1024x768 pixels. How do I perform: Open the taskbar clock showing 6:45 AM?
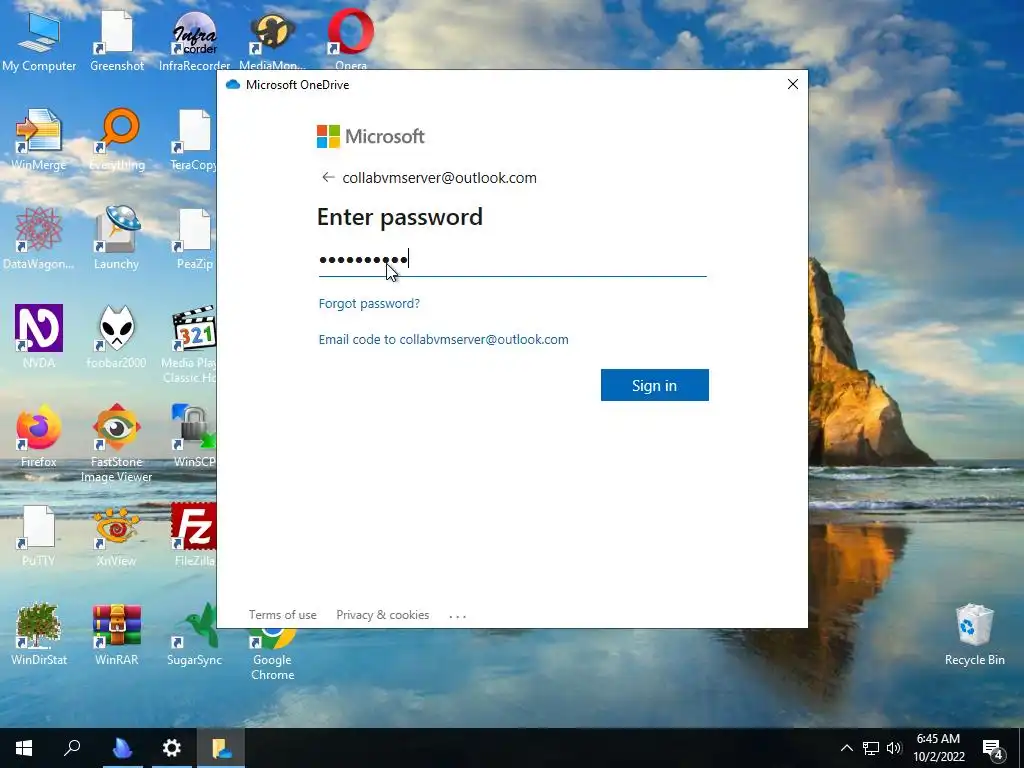click(938, 748)
